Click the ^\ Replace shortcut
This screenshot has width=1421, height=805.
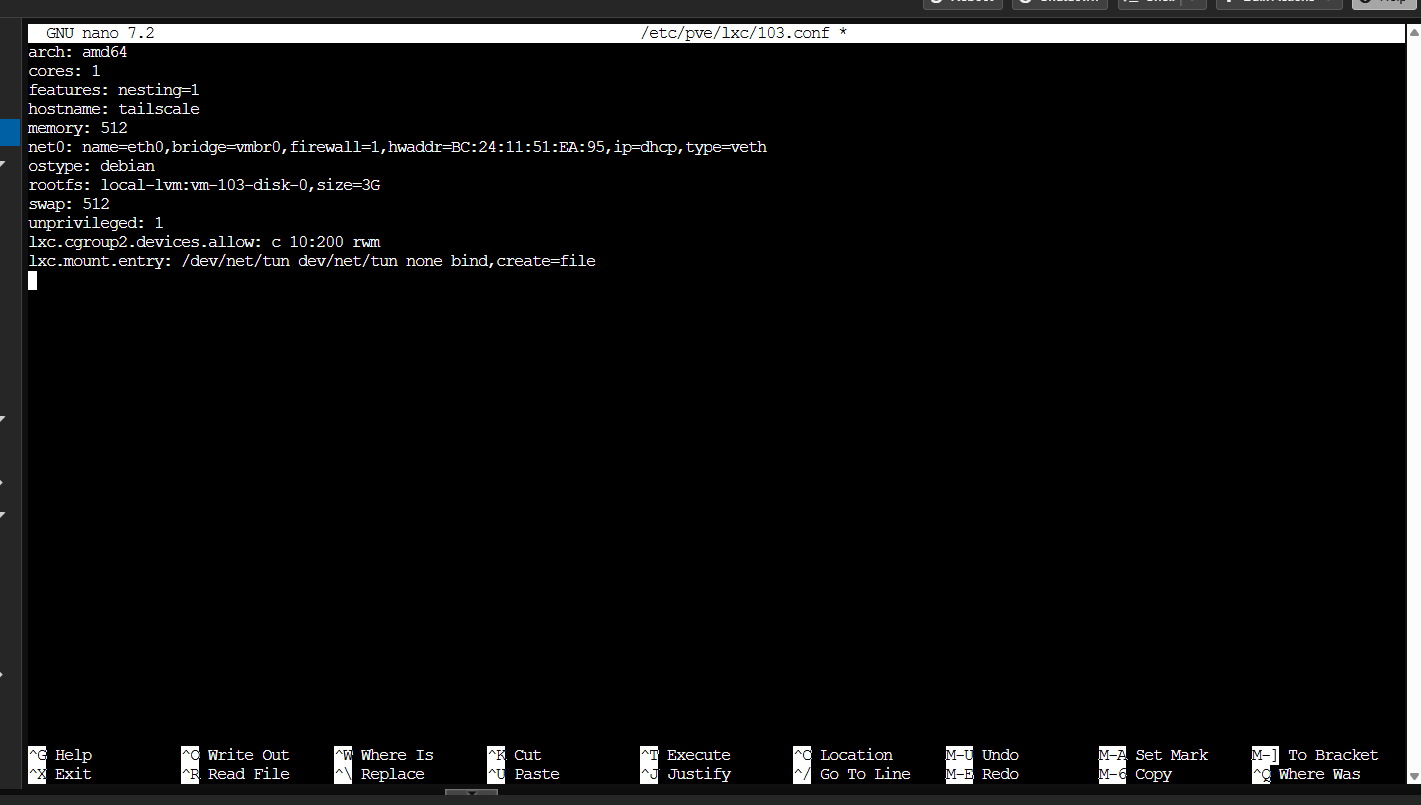(x=380, y=774)
